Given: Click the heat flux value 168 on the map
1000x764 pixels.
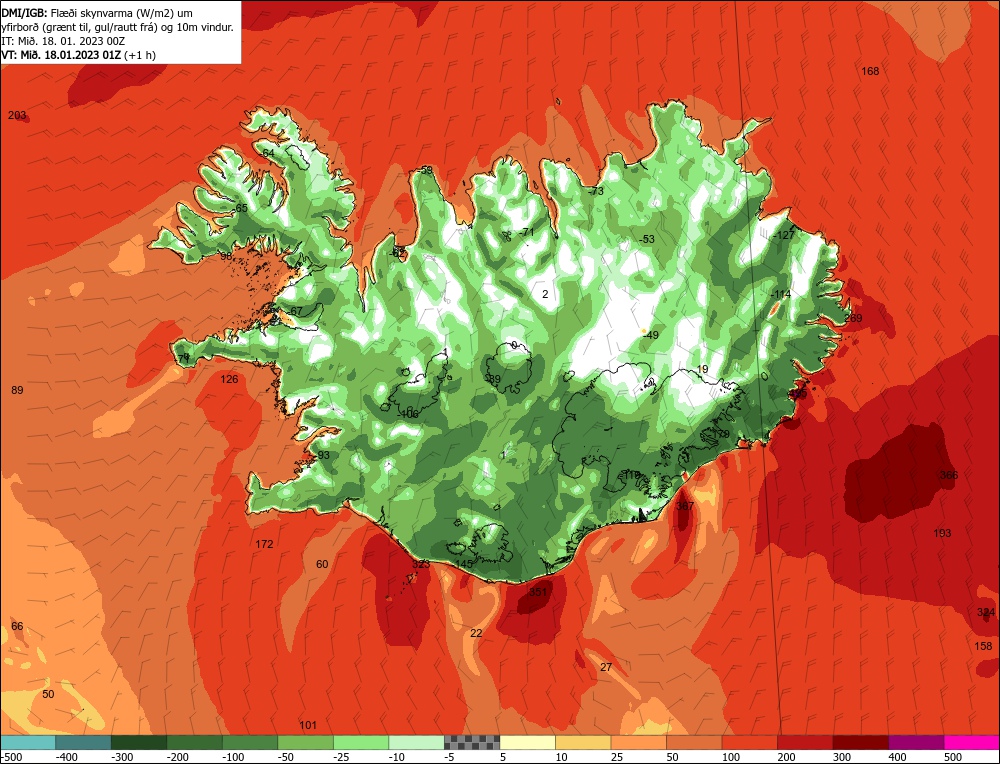Looking at the screenshot, I should tap(870, 71).
